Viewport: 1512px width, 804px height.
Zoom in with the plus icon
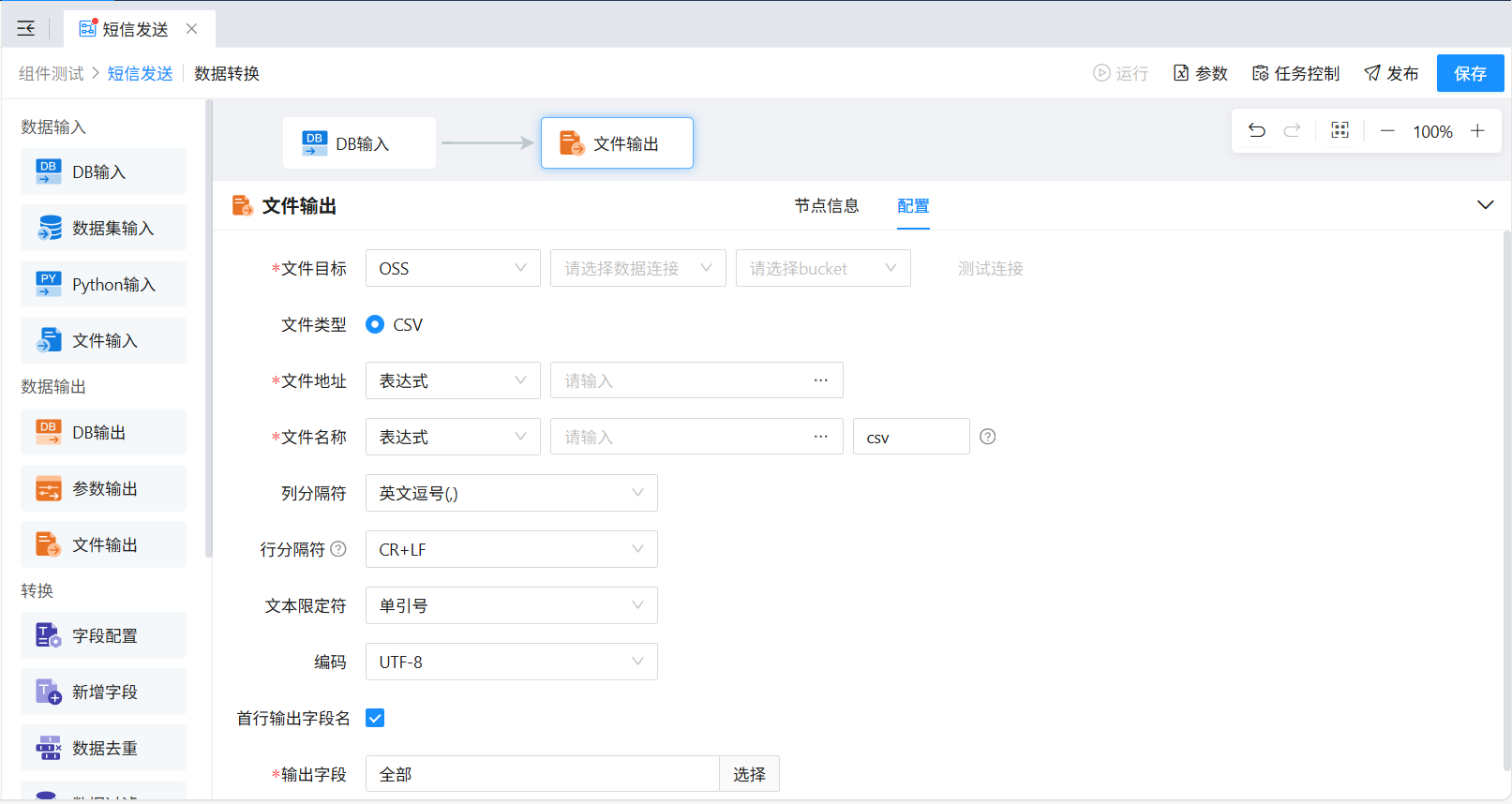coord(1477,131)
